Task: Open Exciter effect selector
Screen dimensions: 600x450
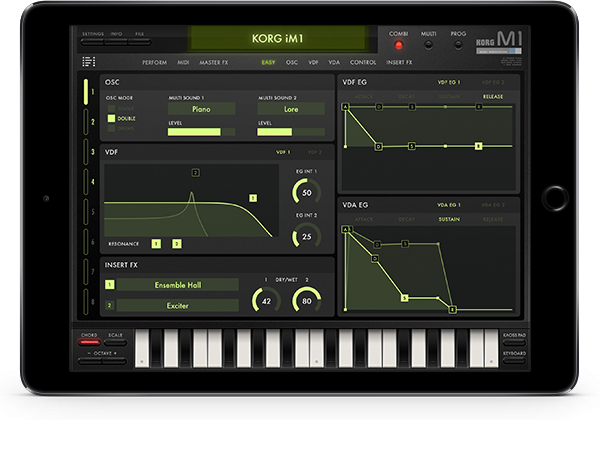Action: pos(178,305)
